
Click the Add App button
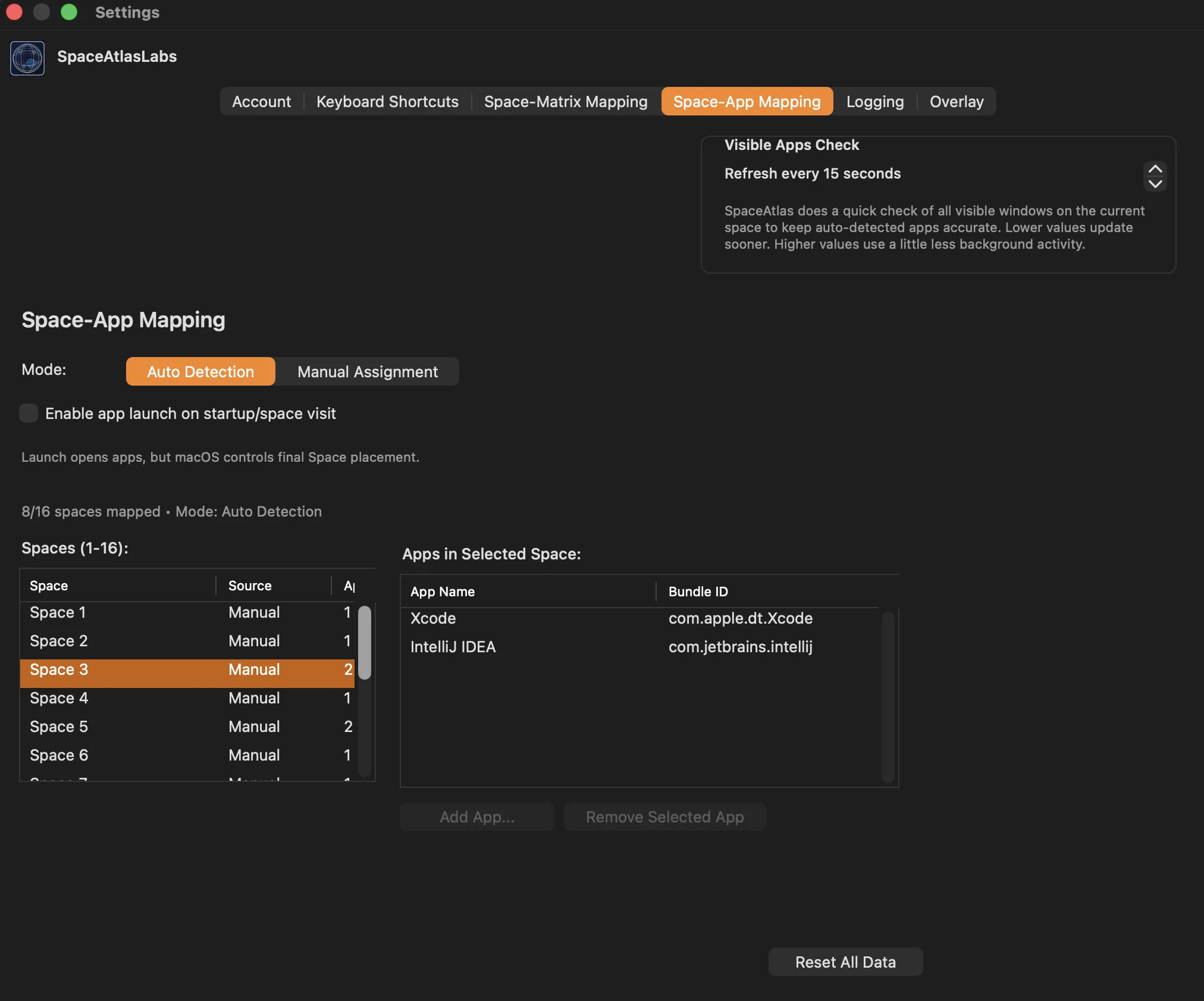tap(476, 817)
